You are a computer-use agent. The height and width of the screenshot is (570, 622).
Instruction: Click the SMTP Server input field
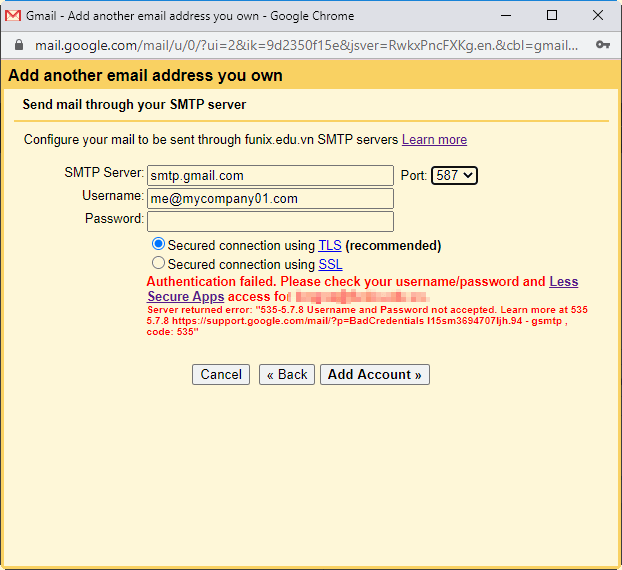pos(270,175)
